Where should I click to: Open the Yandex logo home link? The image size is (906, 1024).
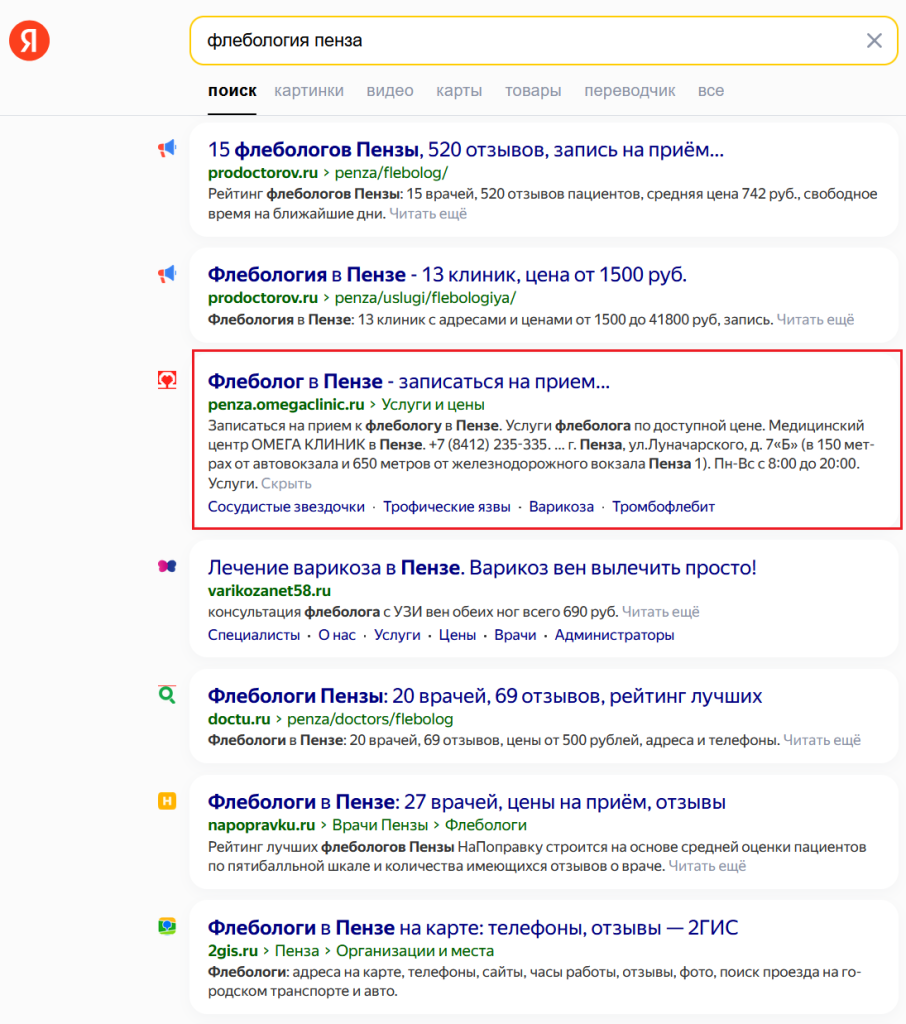point(29,40)
